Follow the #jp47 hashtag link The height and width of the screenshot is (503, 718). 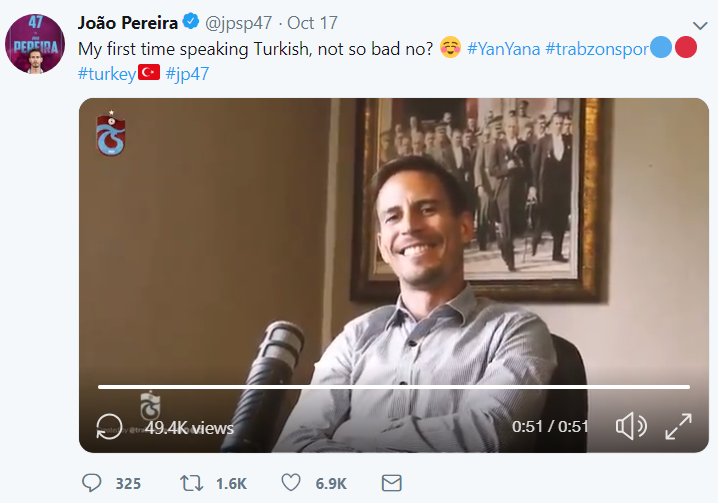188,72
